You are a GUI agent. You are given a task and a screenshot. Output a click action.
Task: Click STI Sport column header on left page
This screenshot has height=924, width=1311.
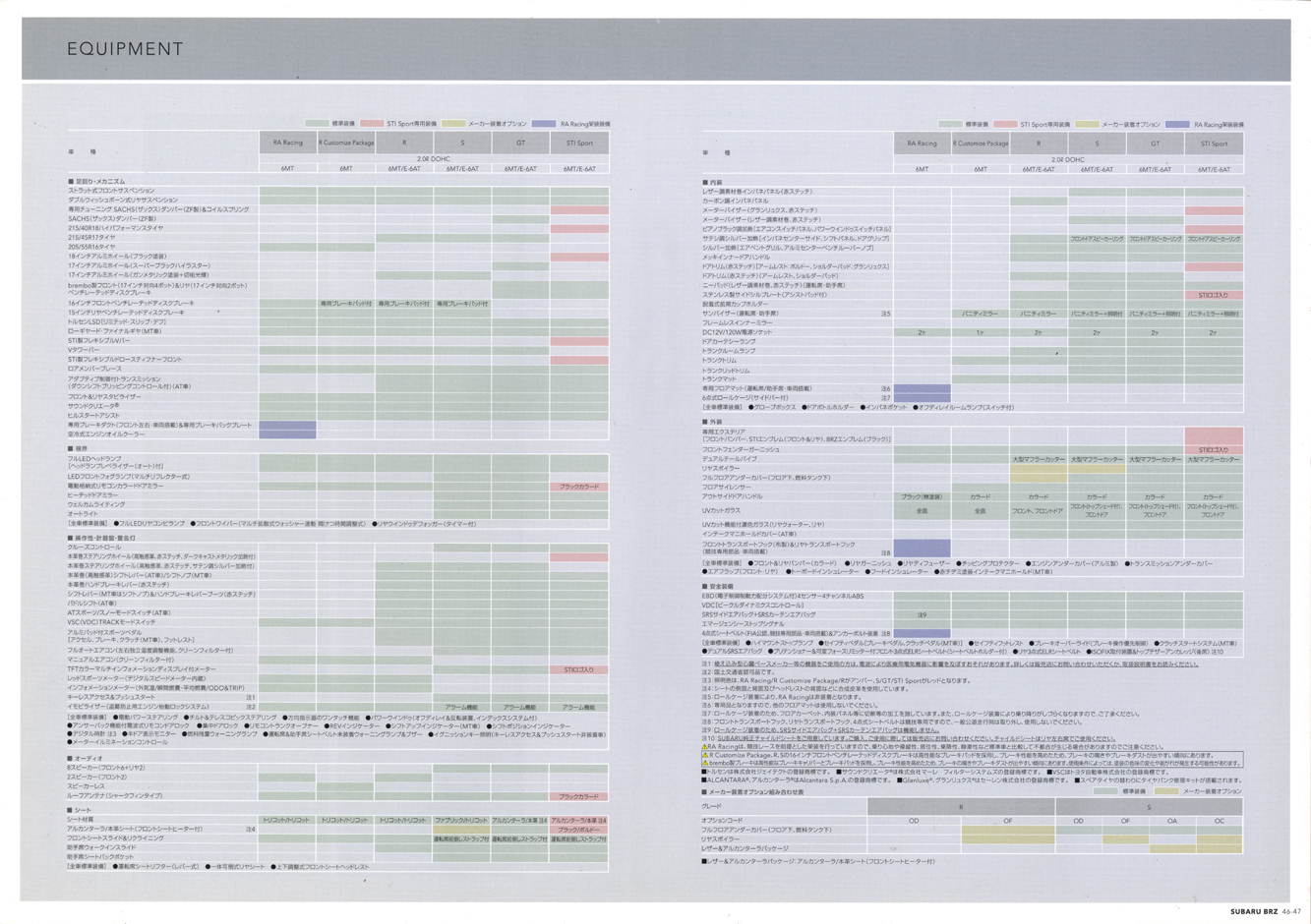click(x=579, y=143)
